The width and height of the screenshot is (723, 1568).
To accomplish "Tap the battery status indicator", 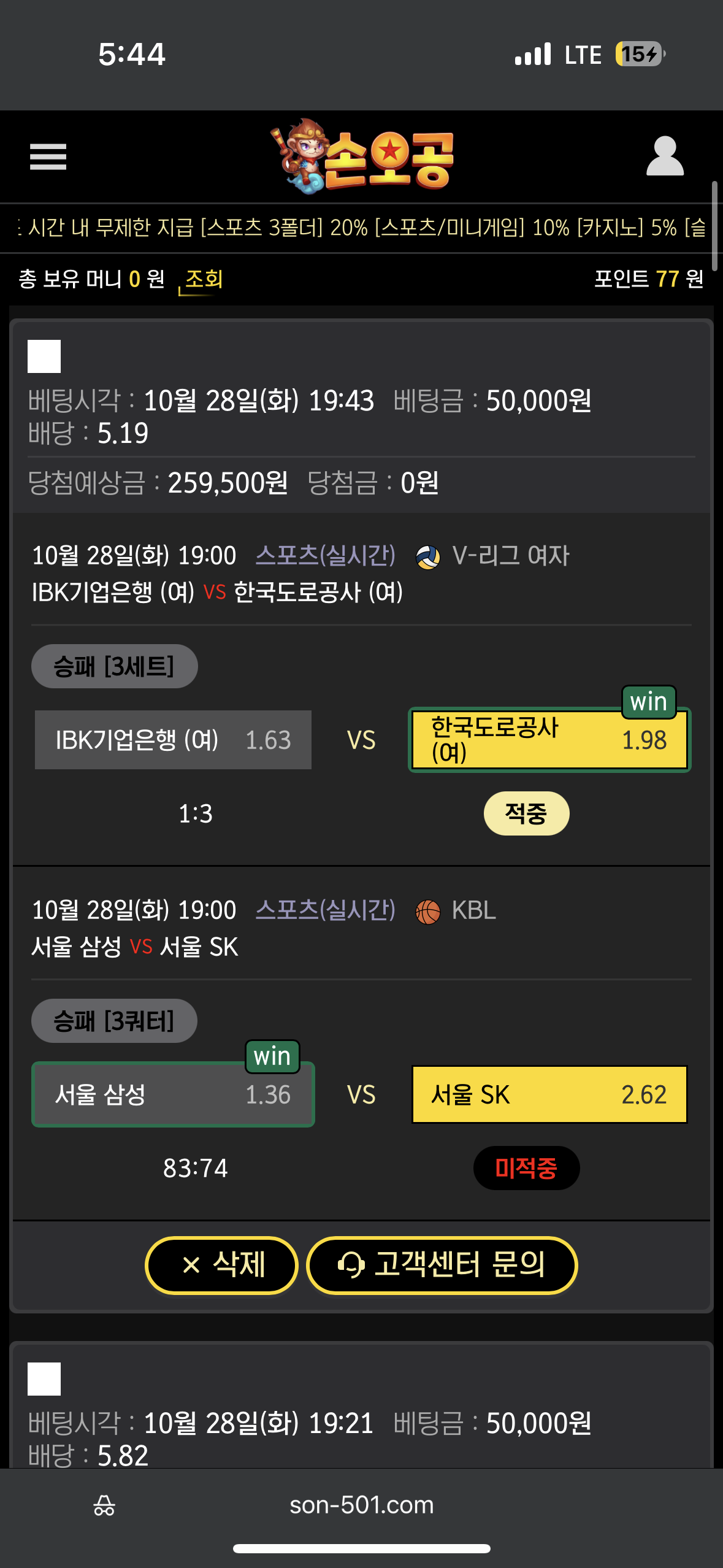I will pyautogui.click(x=640, y=54).
